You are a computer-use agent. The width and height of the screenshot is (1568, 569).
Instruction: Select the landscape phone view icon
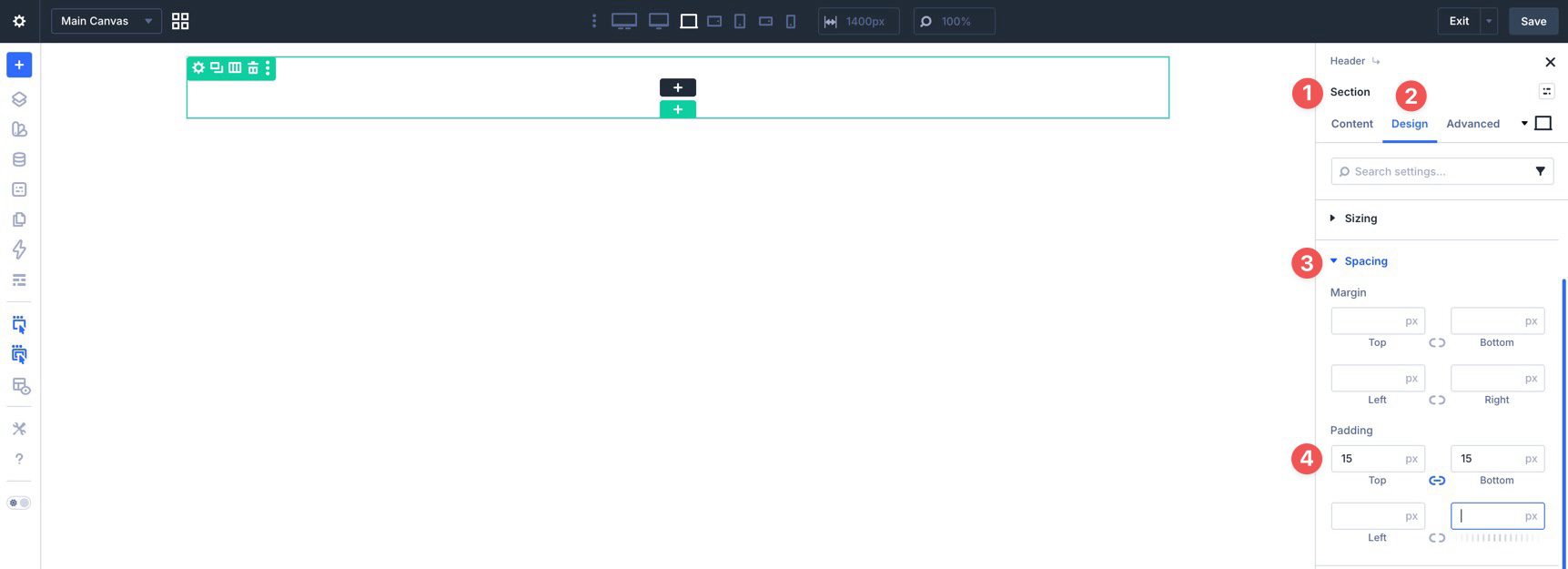[x=766, y=21]
